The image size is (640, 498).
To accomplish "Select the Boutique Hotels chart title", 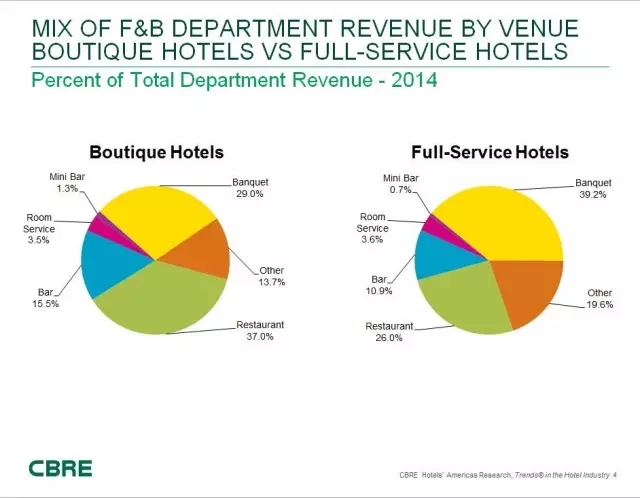I will coord(156,152).
